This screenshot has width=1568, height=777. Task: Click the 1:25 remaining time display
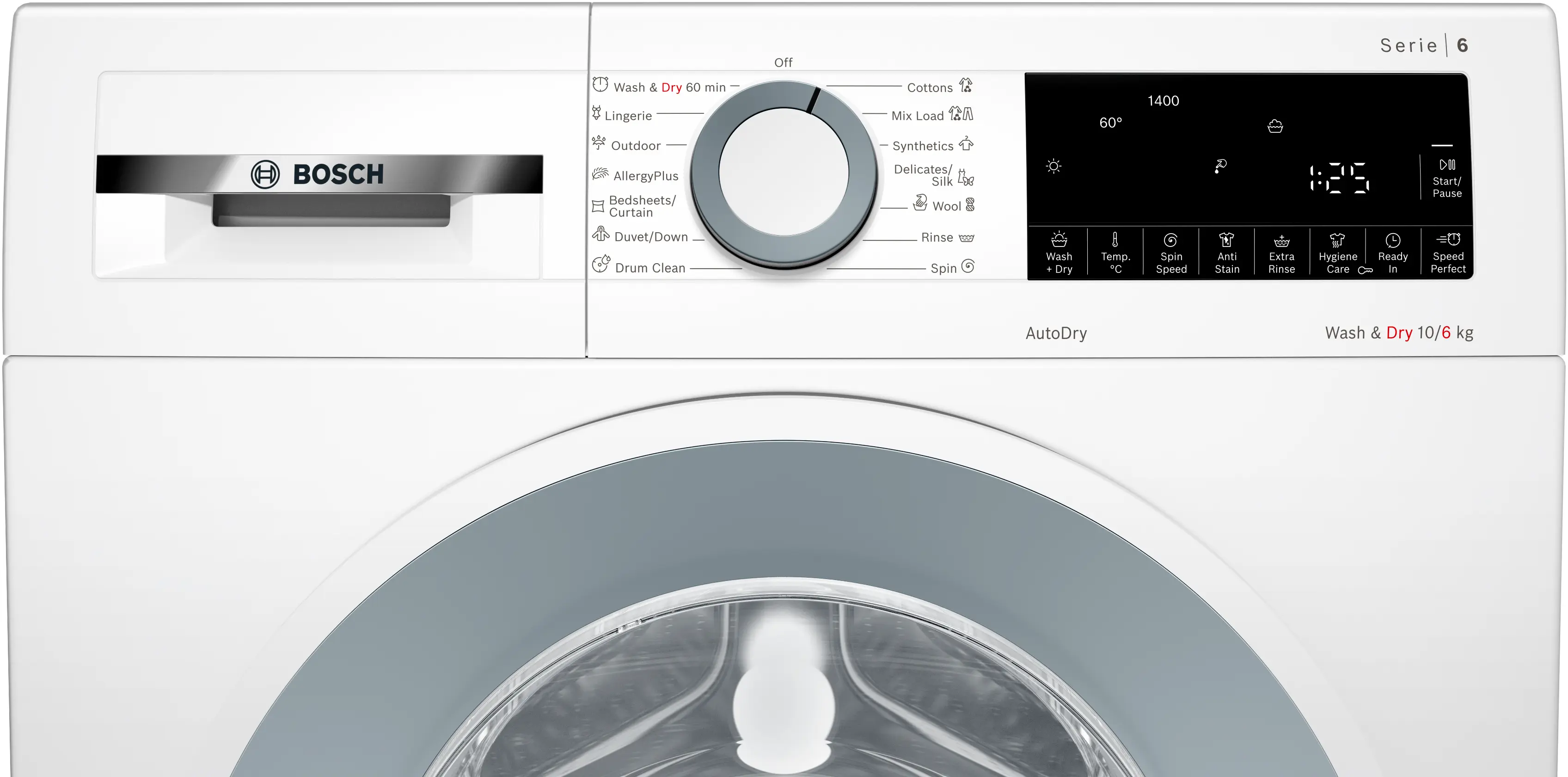click(1339, 178)
